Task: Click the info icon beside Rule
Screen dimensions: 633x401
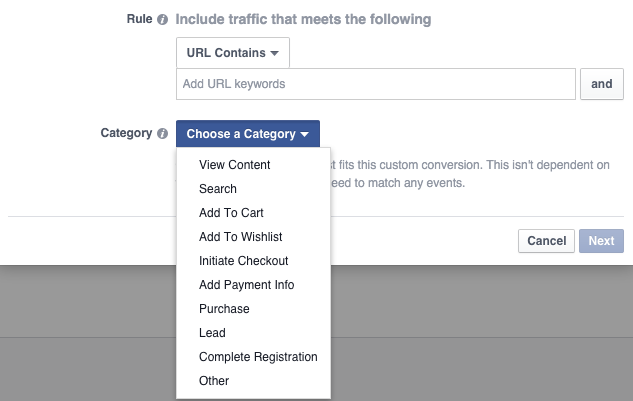Action: pos(163,19)
